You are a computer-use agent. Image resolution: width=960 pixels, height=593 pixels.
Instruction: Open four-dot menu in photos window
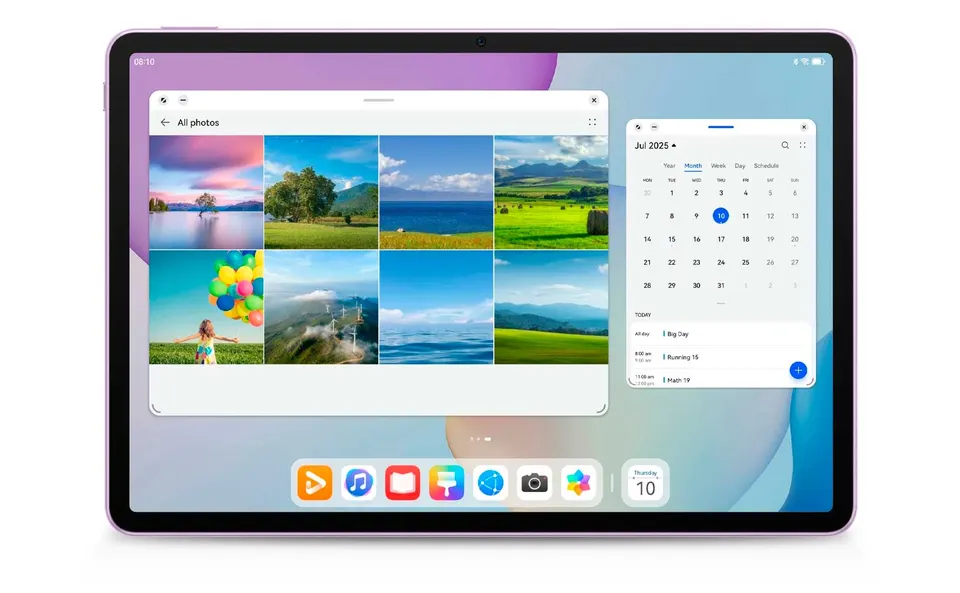(592, 122)
